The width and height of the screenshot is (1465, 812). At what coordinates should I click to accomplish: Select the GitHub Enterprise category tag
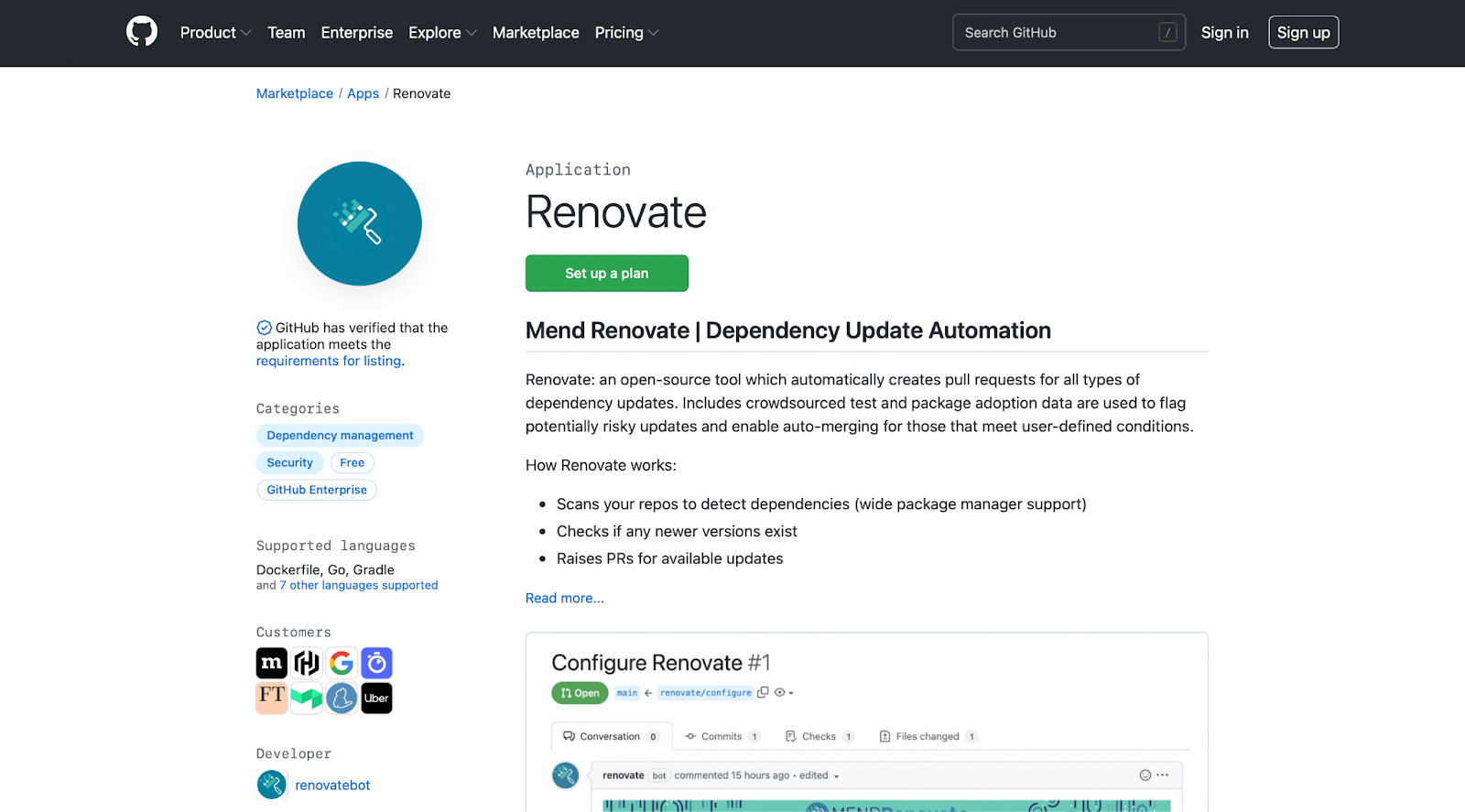click(x=317, y=490)
